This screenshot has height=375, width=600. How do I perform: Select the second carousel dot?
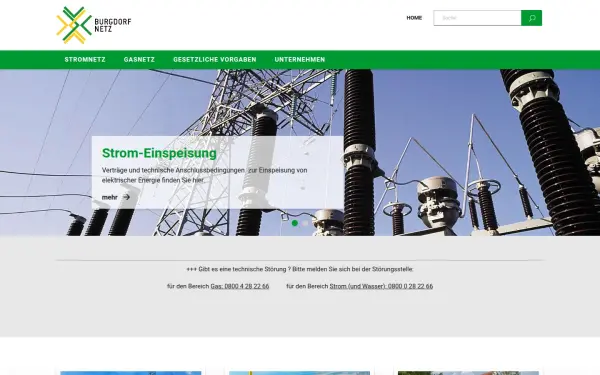[x=305, y=223]
